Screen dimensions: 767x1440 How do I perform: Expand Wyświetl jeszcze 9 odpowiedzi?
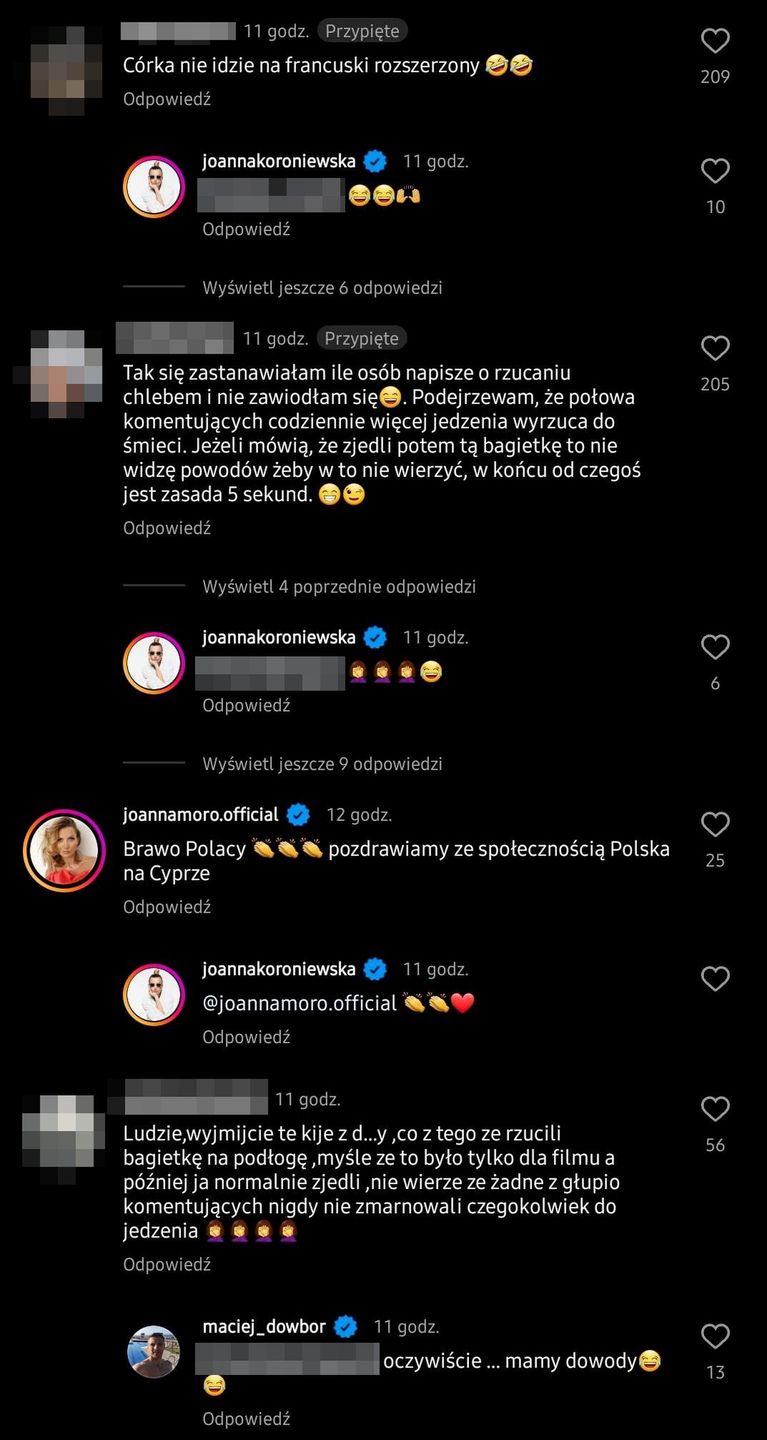322,764
